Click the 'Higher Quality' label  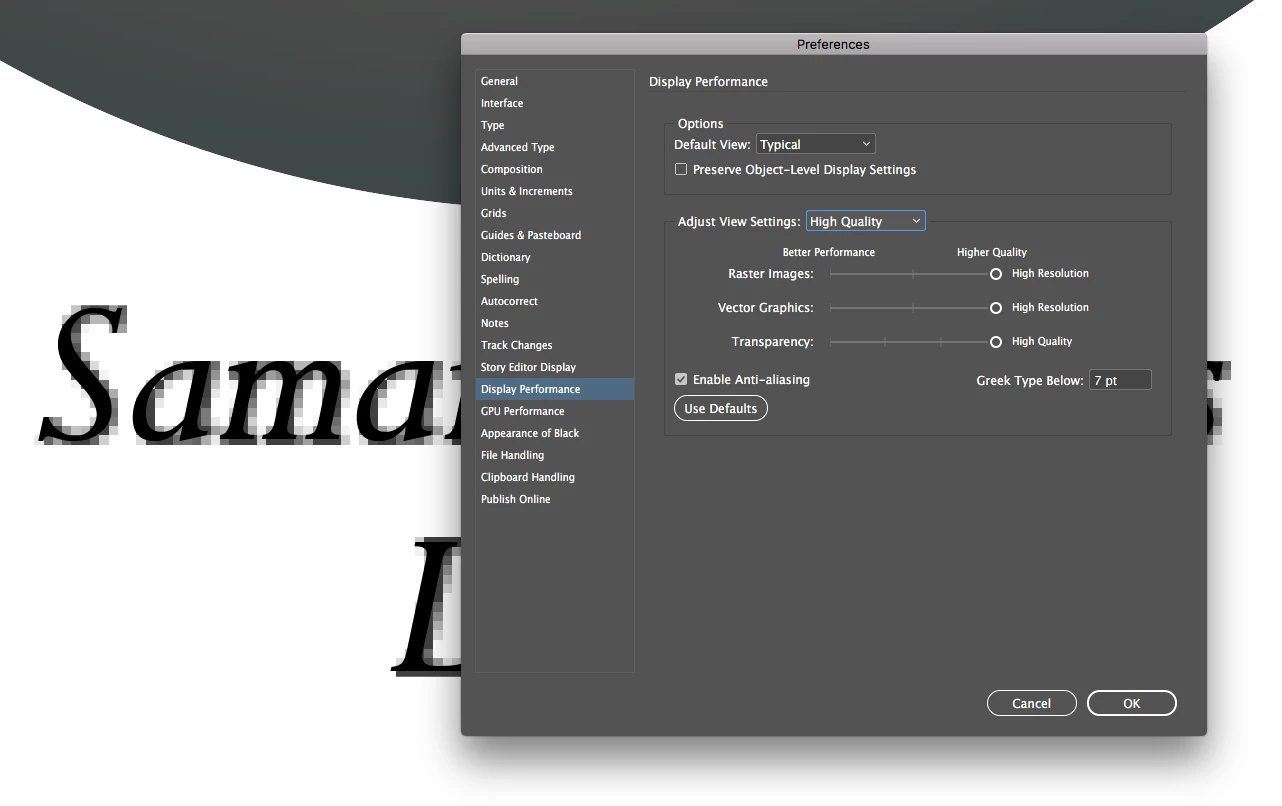coord(992,252)
